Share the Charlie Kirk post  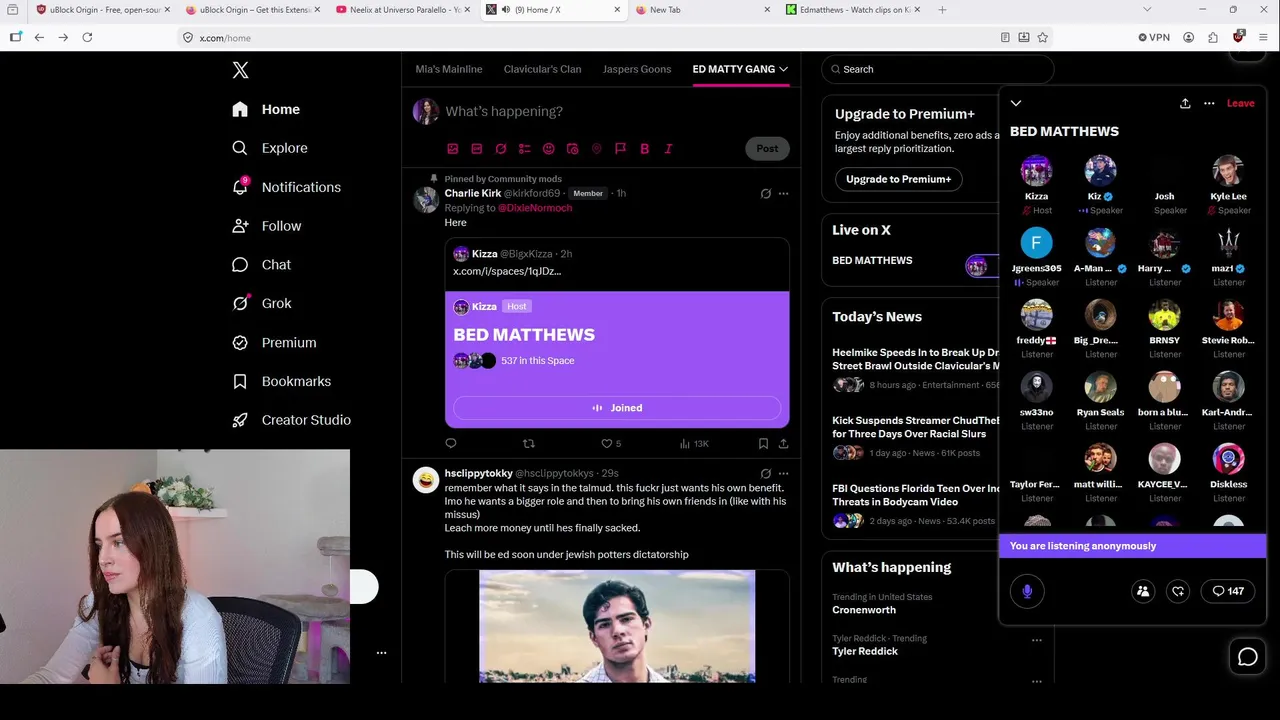point(783,443)
